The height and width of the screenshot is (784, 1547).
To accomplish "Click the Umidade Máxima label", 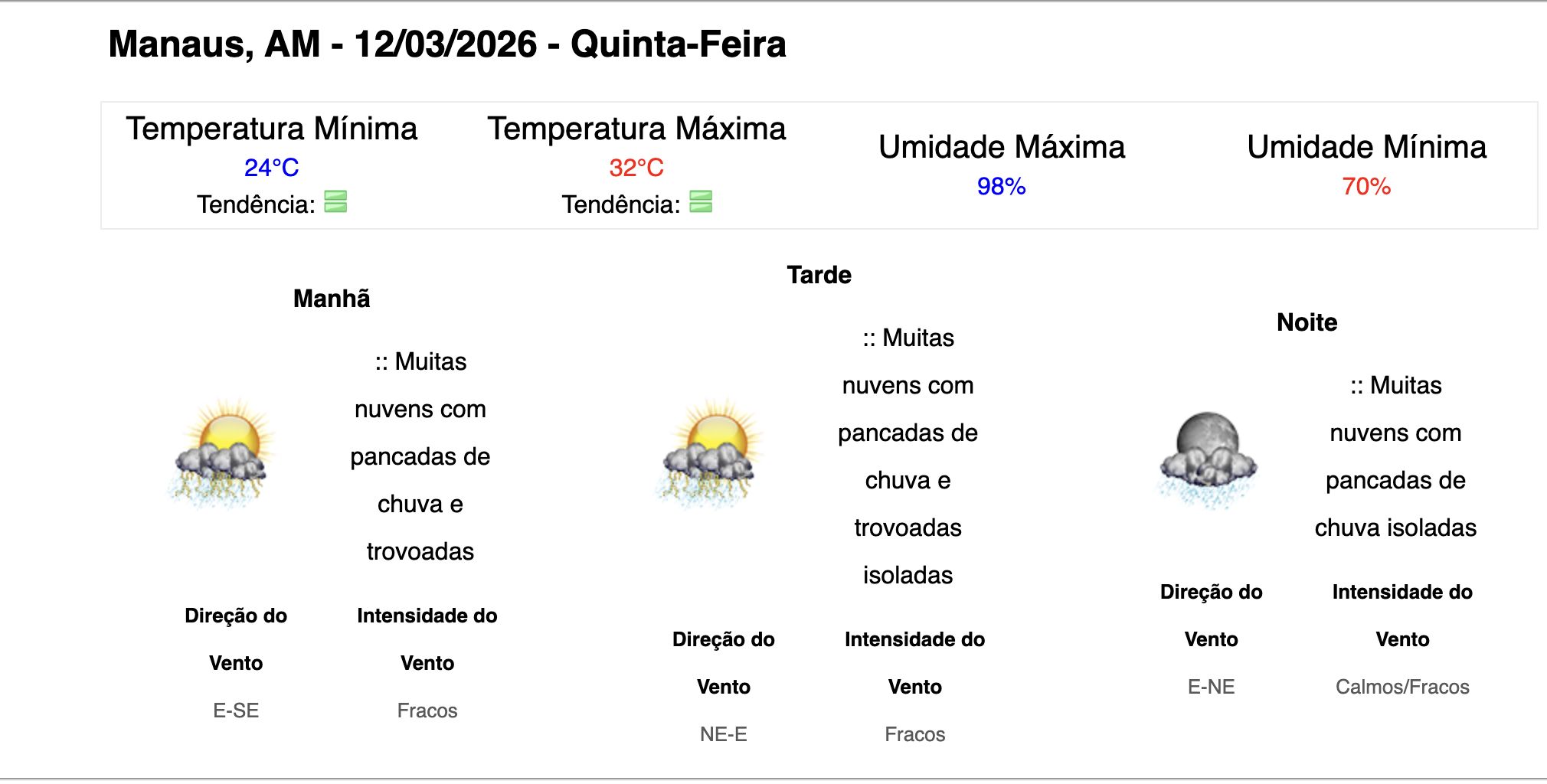I will tap(1001, 147).
